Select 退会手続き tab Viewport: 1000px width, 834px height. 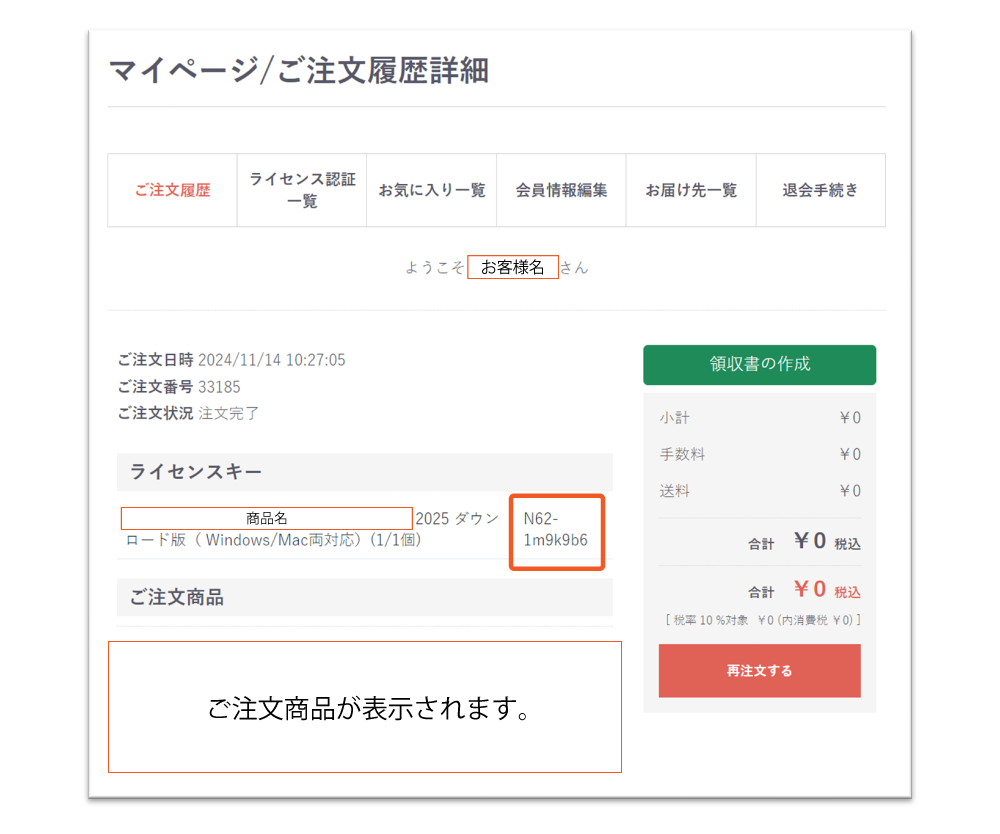point(821,190)
